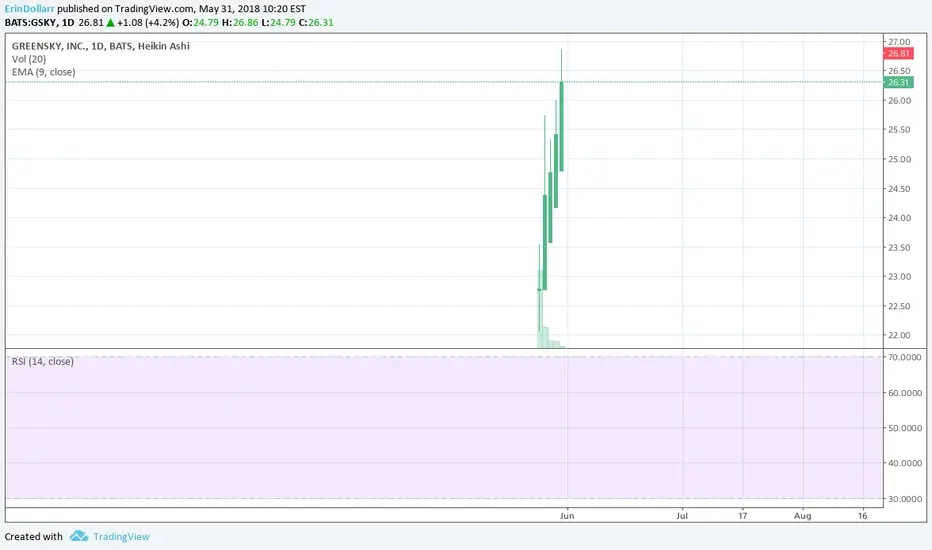Click the red 26.81 price tag
This screenshot has width=932, height=550.
[x=898, y=54]
